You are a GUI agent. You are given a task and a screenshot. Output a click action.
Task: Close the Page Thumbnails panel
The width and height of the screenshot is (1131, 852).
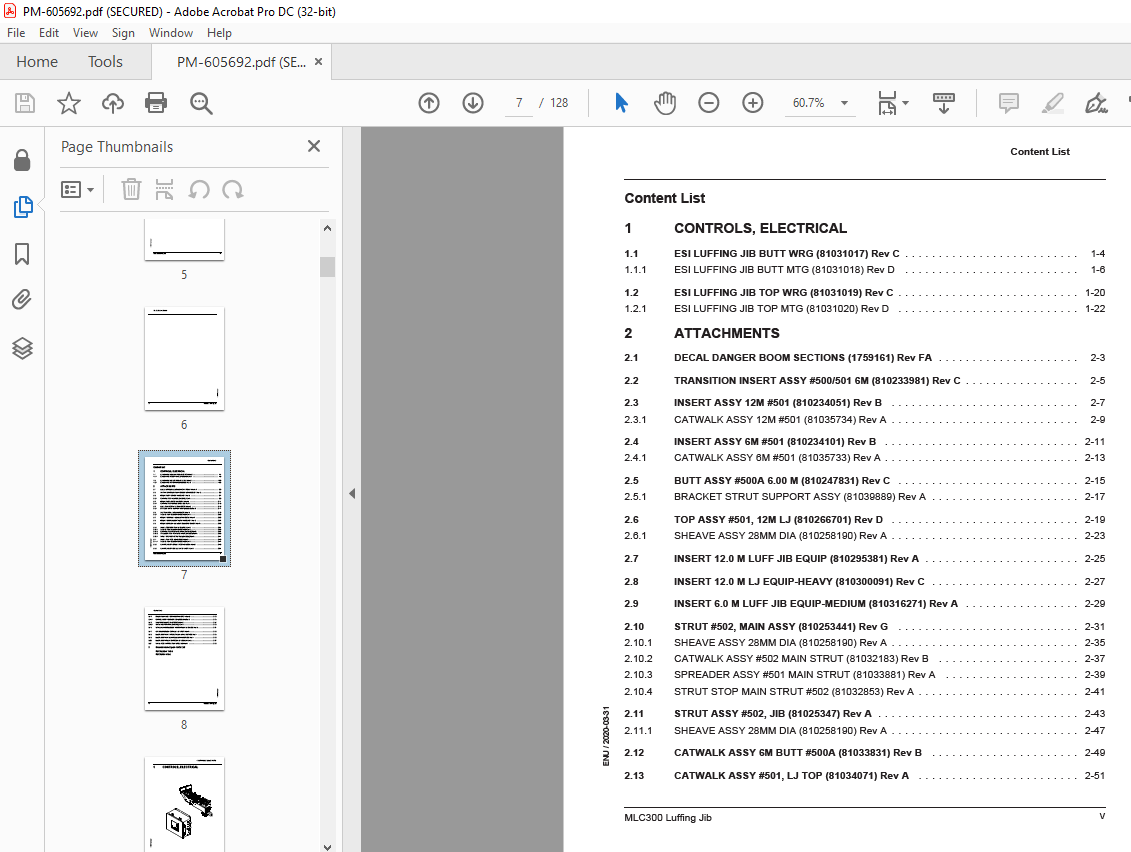pos(314,146)
